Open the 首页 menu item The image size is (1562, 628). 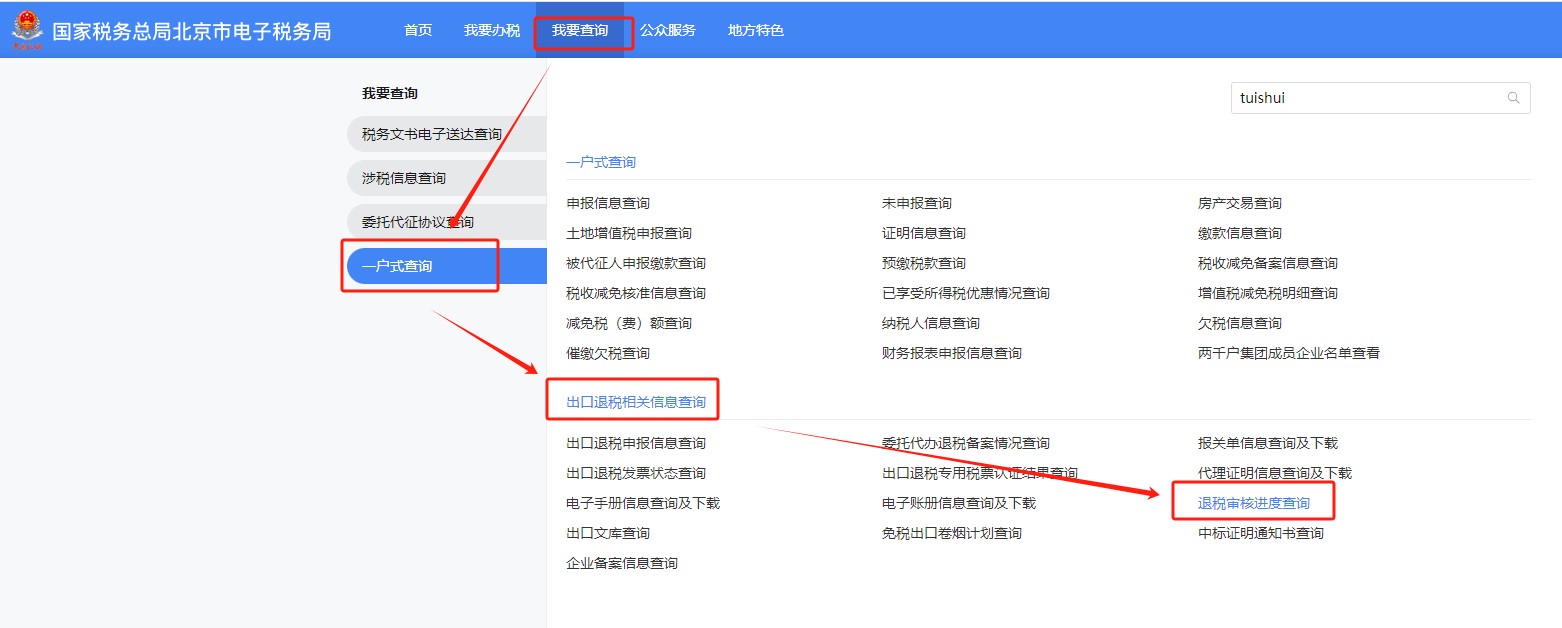pyautogui.click(x=418, y=30)
